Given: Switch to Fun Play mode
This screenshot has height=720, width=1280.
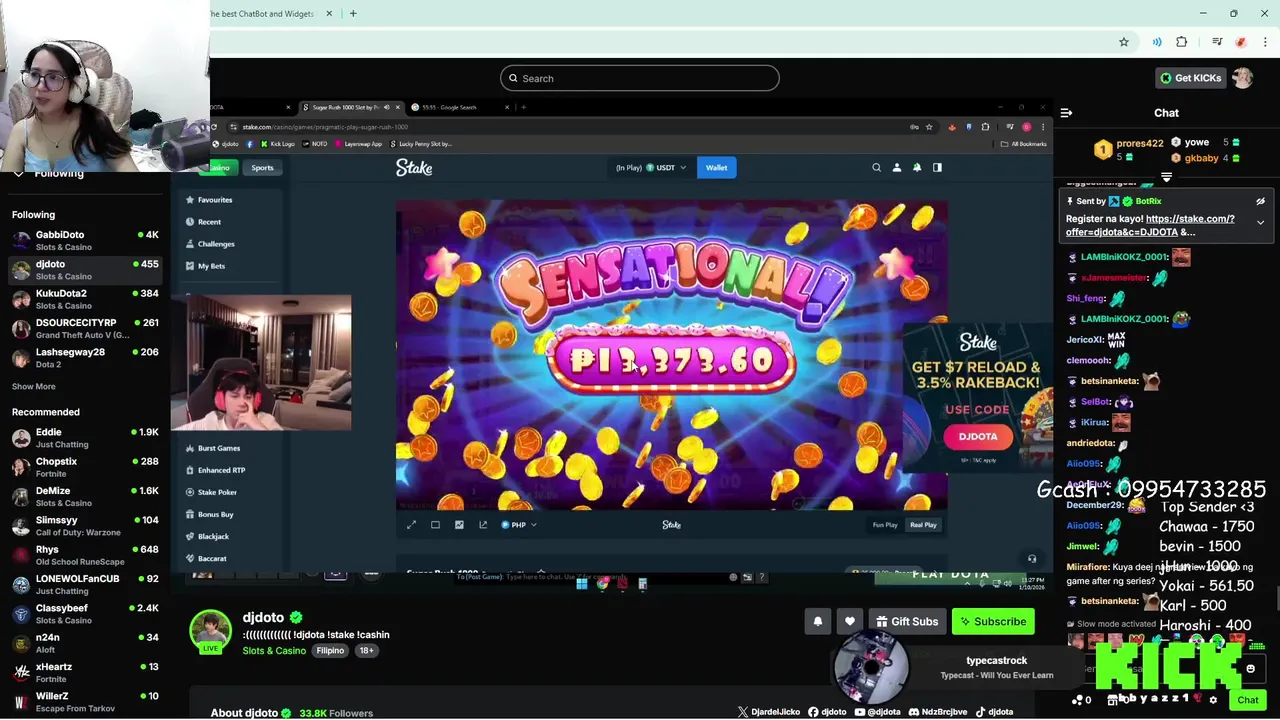Looking at the screenshot, I should point(885,525).
